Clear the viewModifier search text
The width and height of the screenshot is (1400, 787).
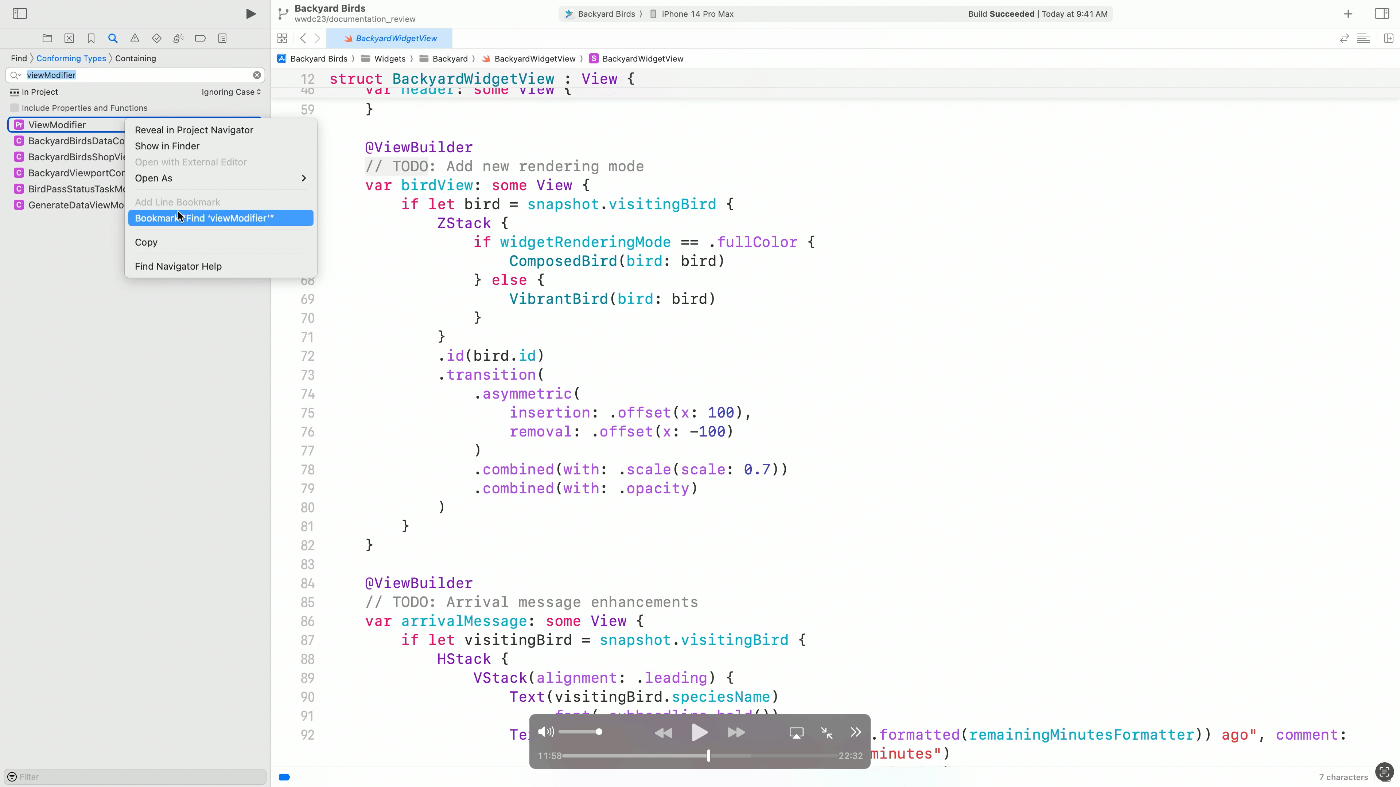[x=257, y=75]
